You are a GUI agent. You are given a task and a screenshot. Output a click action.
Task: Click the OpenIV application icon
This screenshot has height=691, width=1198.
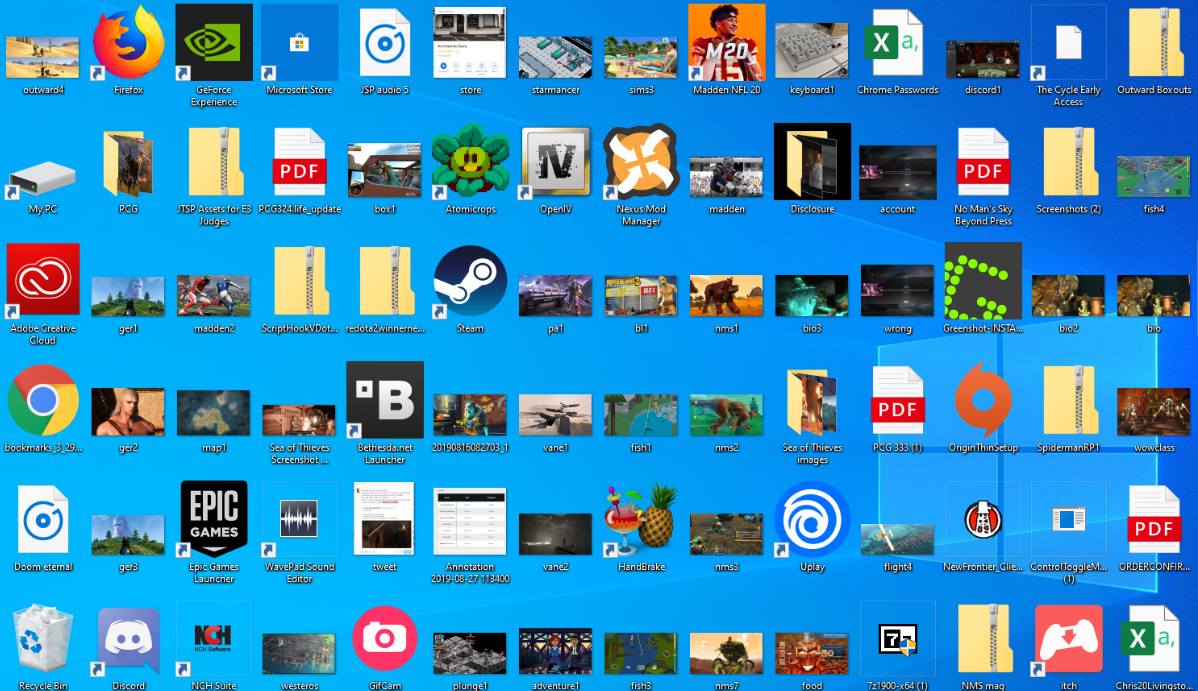tap(555, 163)
